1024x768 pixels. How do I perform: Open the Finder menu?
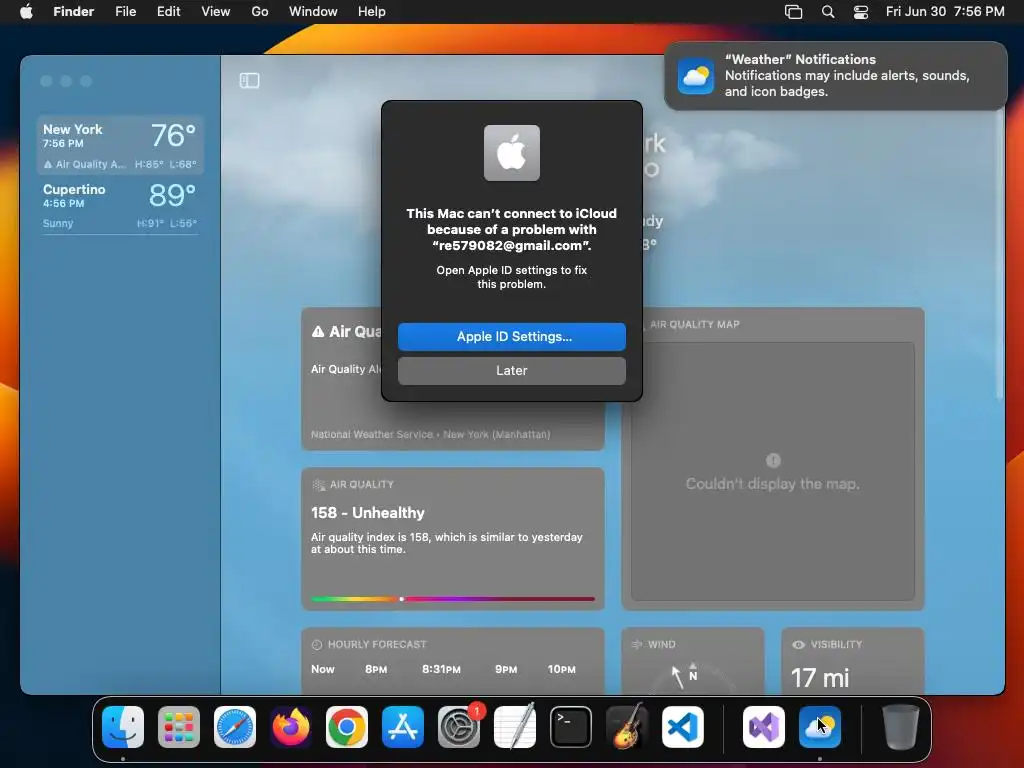click(x=74, y=12)
